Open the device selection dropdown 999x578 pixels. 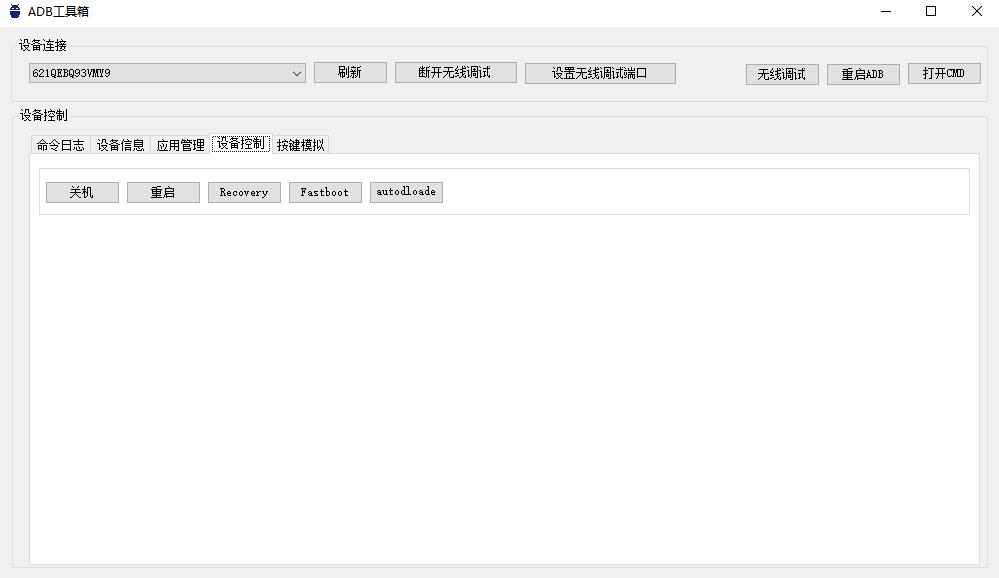297,73
